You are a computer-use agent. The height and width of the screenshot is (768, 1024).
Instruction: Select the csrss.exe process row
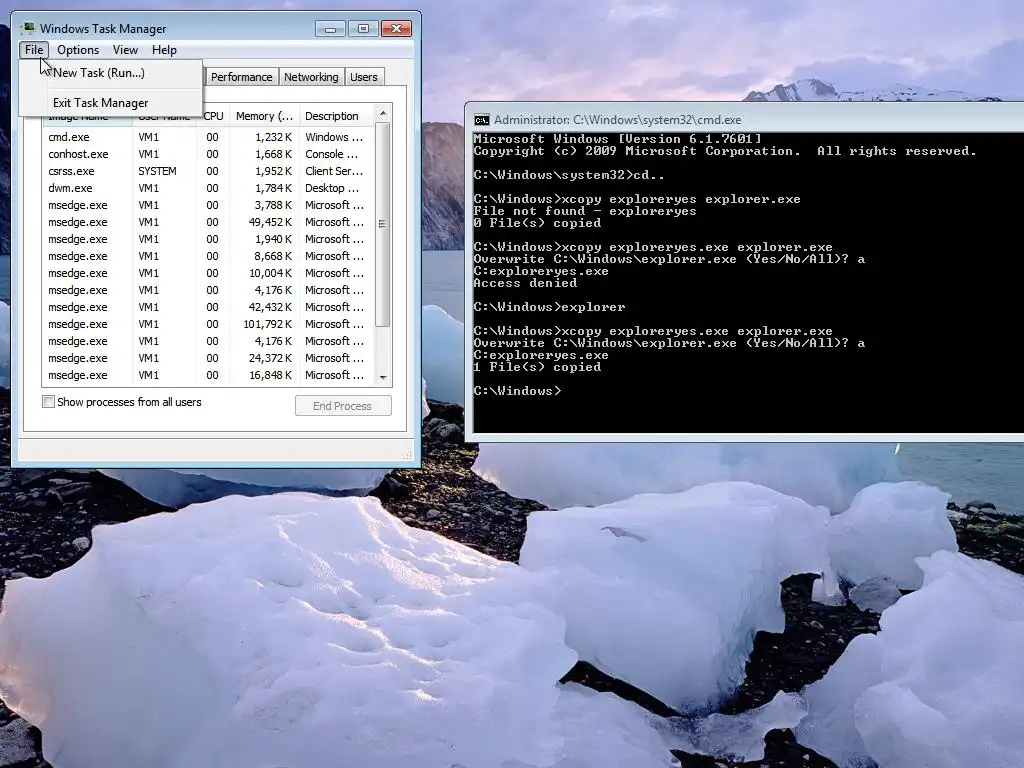coord(208,171)
